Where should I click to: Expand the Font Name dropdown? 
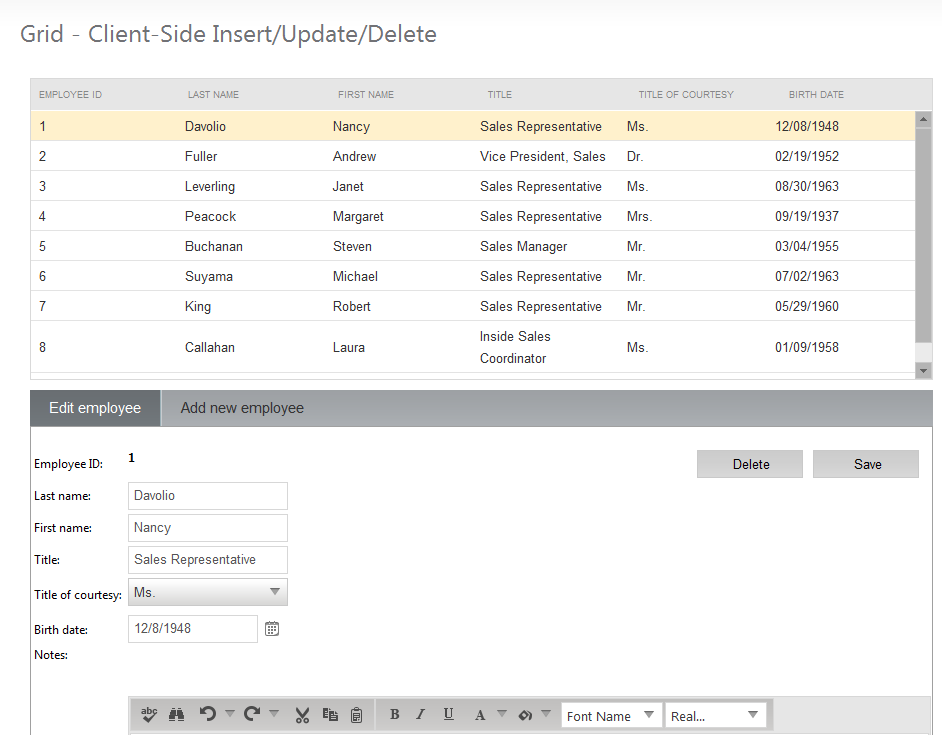point(611,715)
